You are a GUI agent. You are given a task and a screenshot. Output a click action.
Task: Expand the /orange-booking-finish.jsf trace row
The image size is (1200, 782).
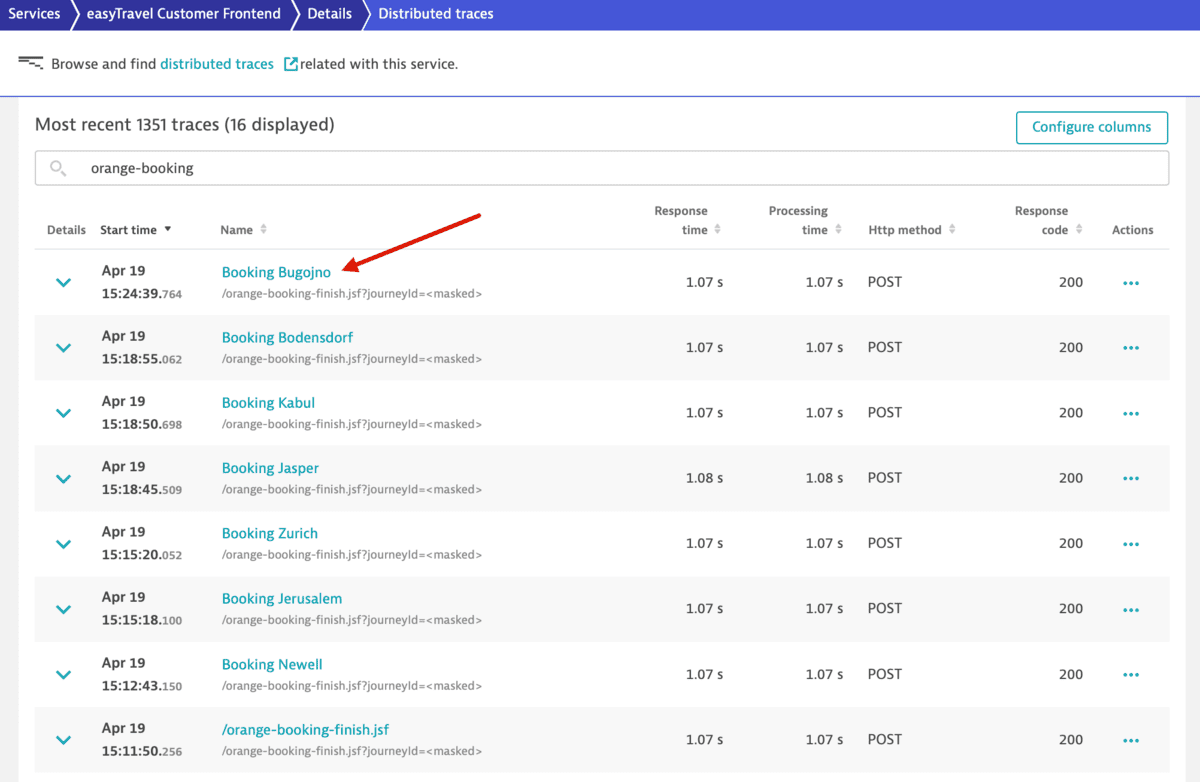coord(63,740)
